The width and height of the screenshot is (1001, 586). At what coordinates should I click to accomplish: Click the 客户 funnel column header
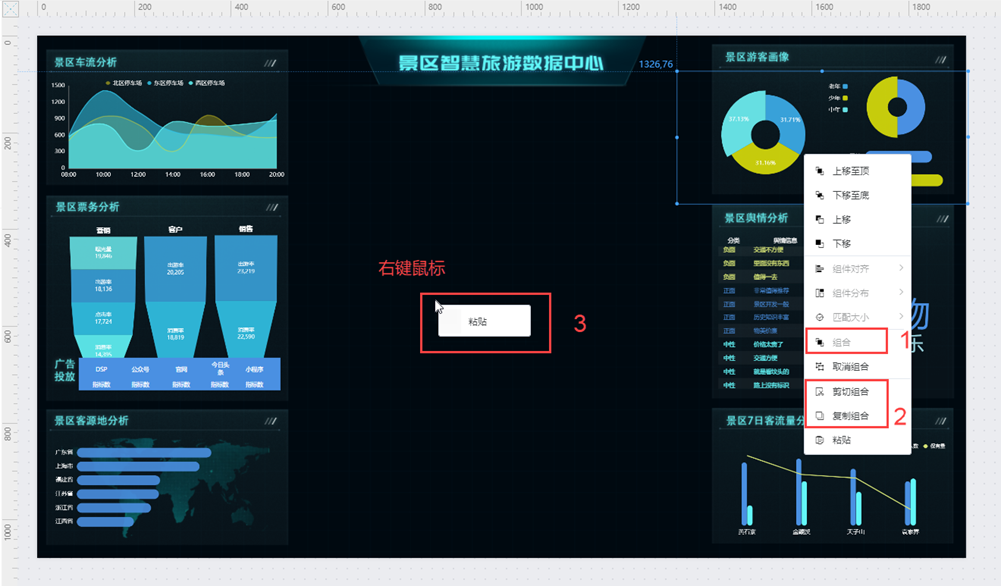coord(176,229)
